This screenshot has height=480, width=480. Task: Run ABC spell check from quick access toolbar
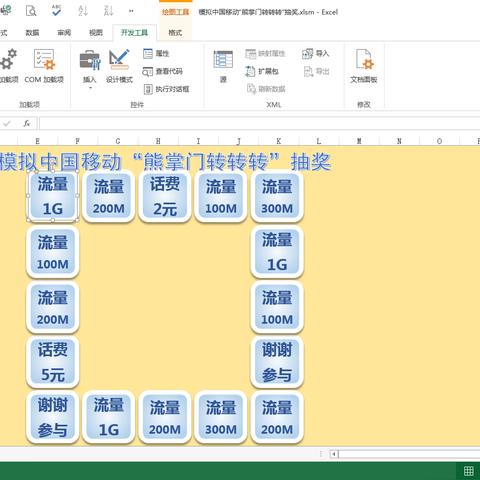tap(56, 10)
